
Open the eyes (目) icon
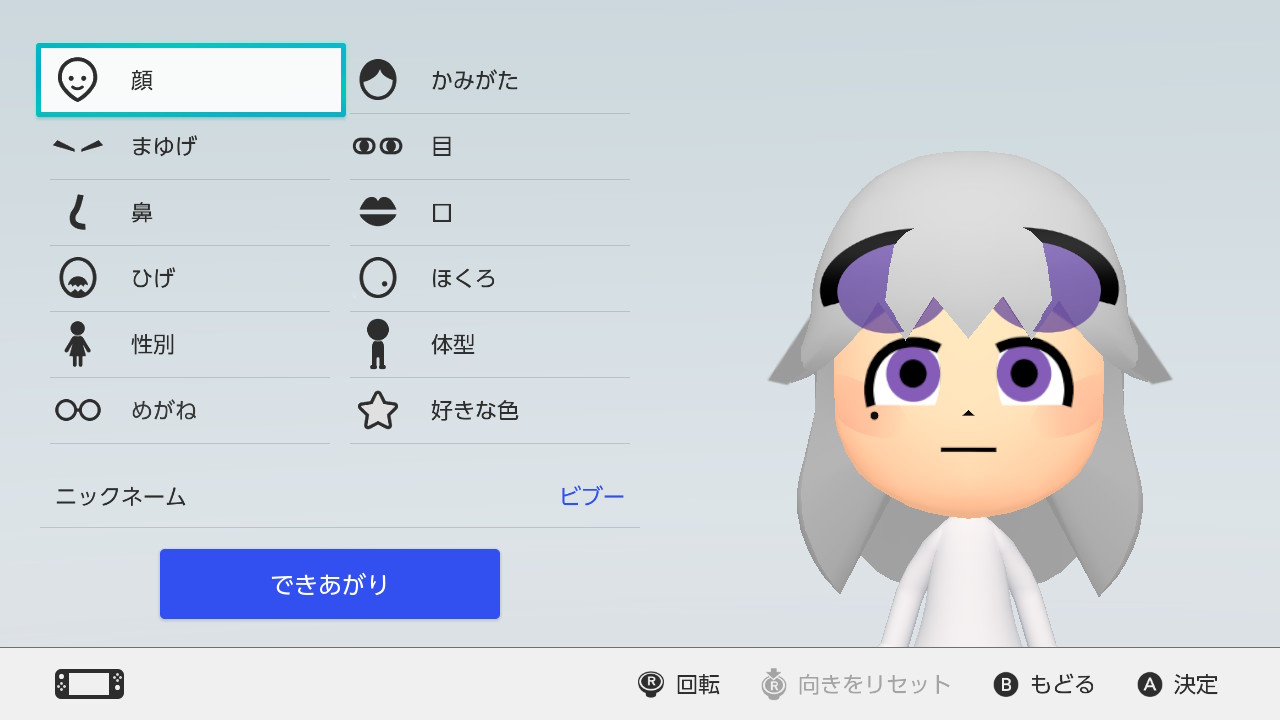point(378,146)
